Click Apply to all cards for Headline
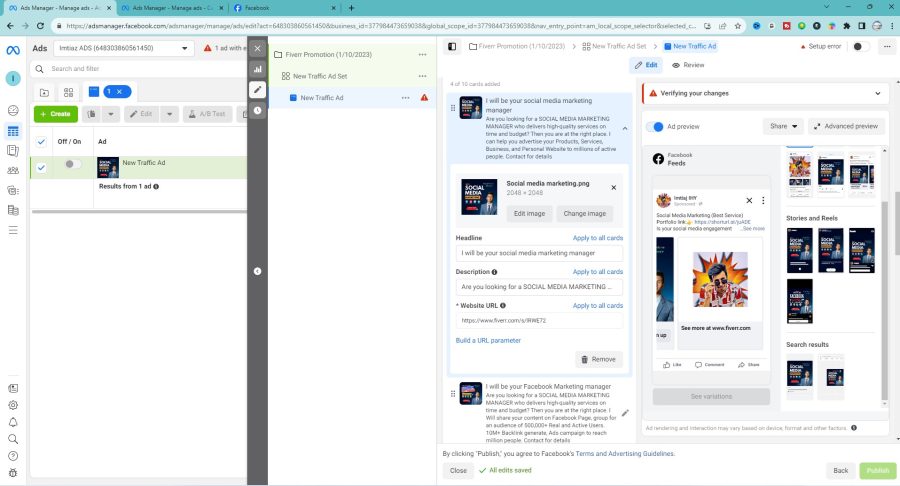900x486 pixels. tap(598, 238)
